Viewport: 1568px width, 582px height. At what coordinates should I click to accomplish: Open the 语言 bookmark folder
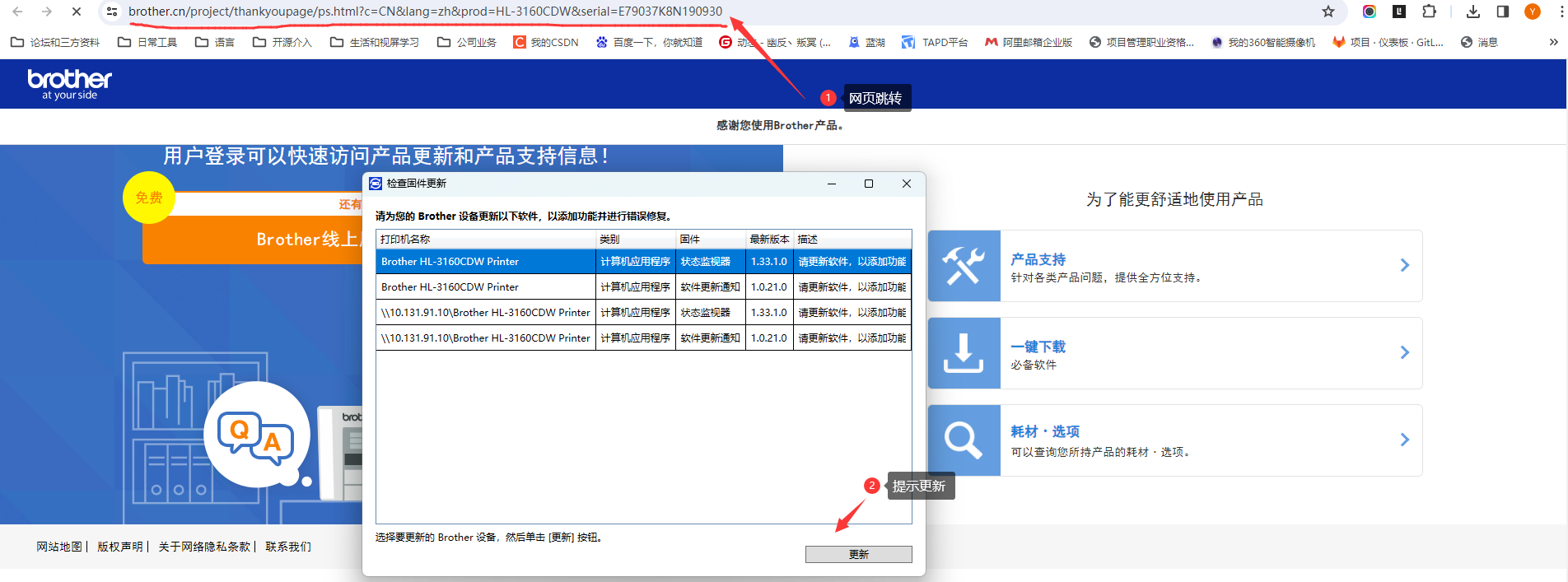215,42
